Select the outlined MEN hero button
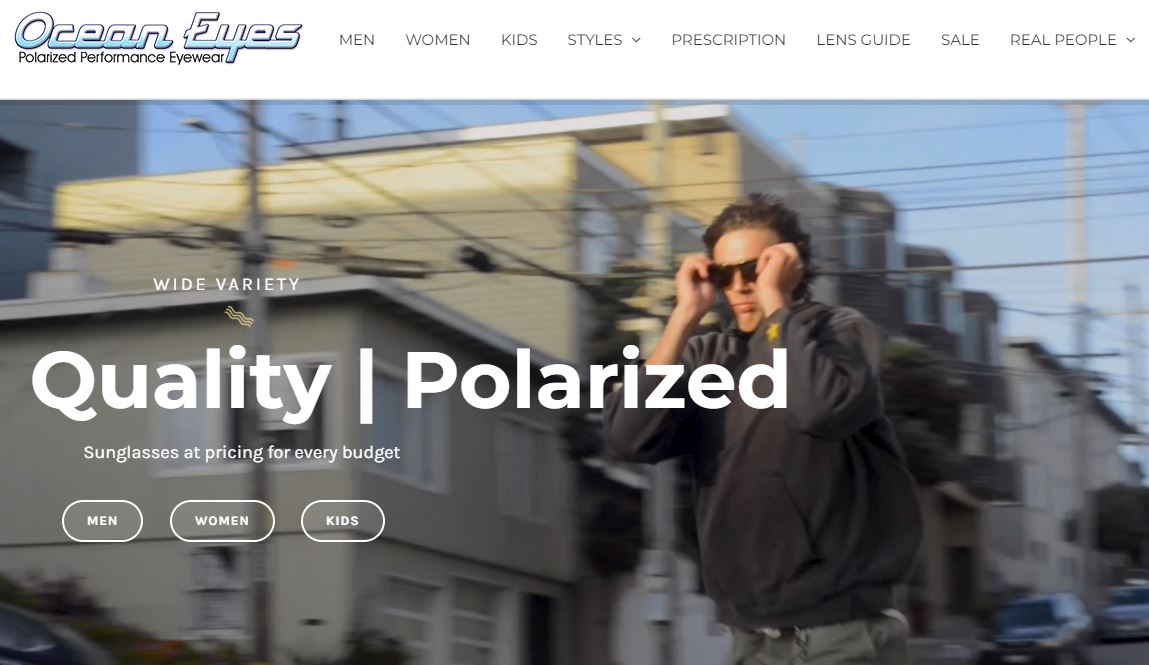 (x=103, y=521)
